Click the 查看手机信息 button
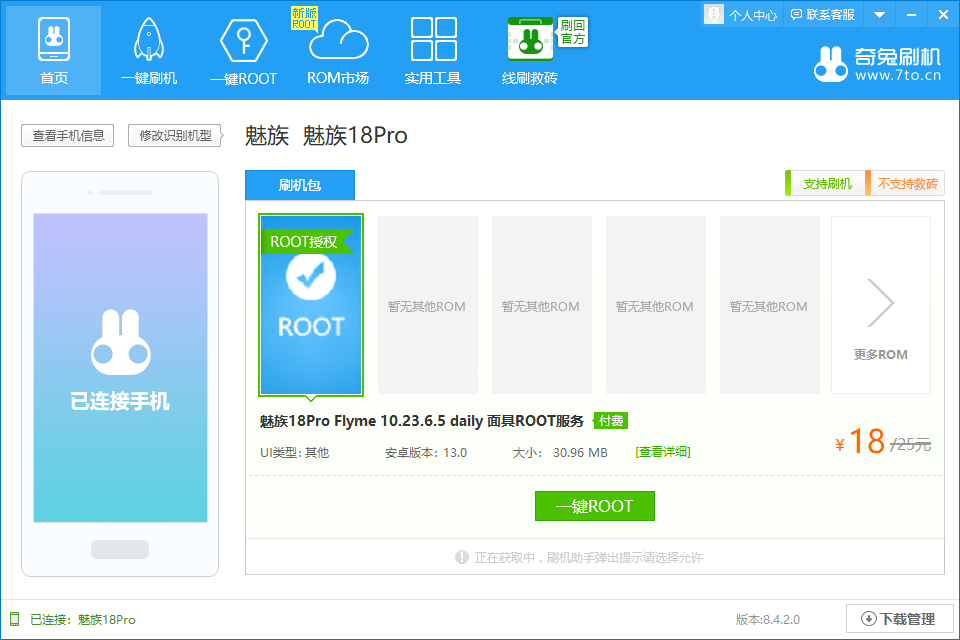Image resolution: width=960 pixels, height=640 pixels. 68,136
